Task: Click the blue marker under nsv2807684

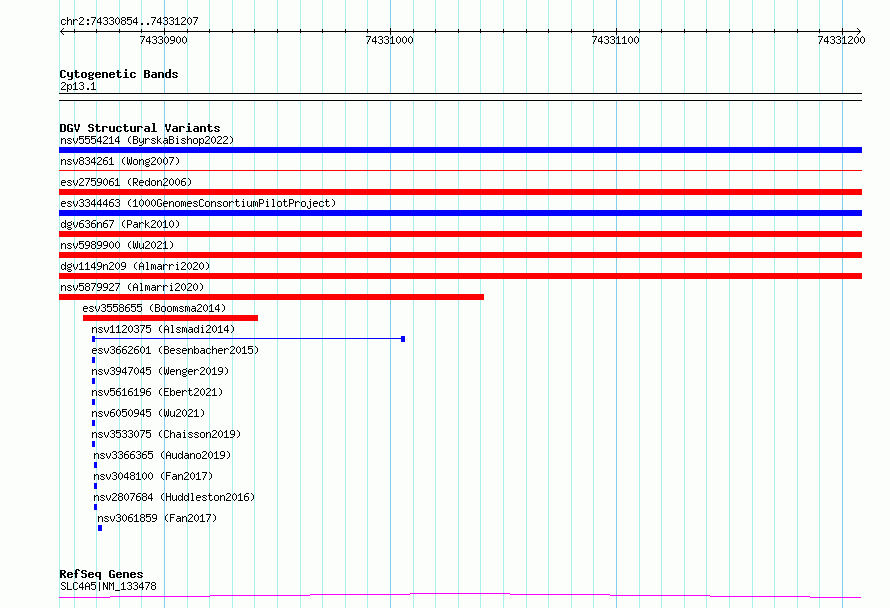Action: click(x=95, y=507)
